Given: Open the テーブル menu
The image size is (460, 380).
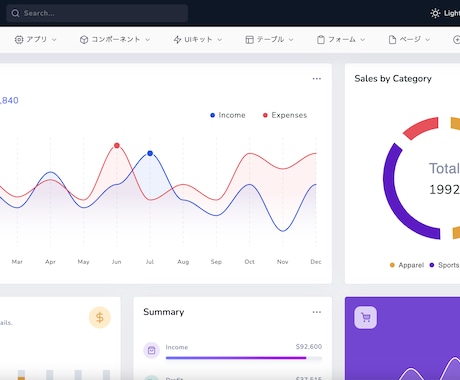Looking at the screenshot, I should point(269,40).
